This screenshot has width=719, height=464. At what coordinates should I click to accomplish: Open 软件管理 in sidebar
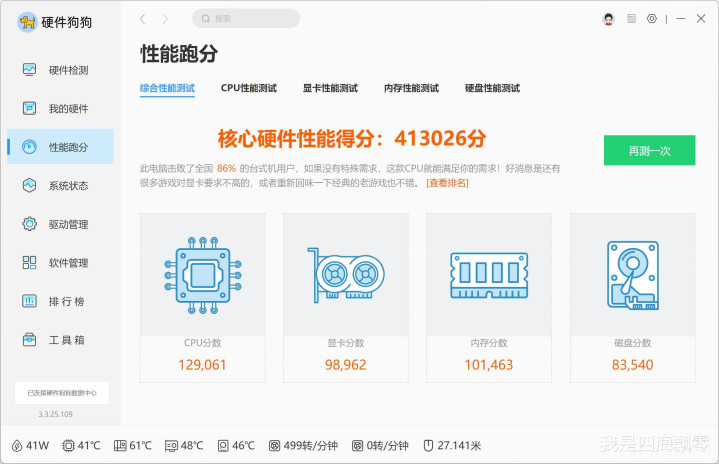(60, 262)
